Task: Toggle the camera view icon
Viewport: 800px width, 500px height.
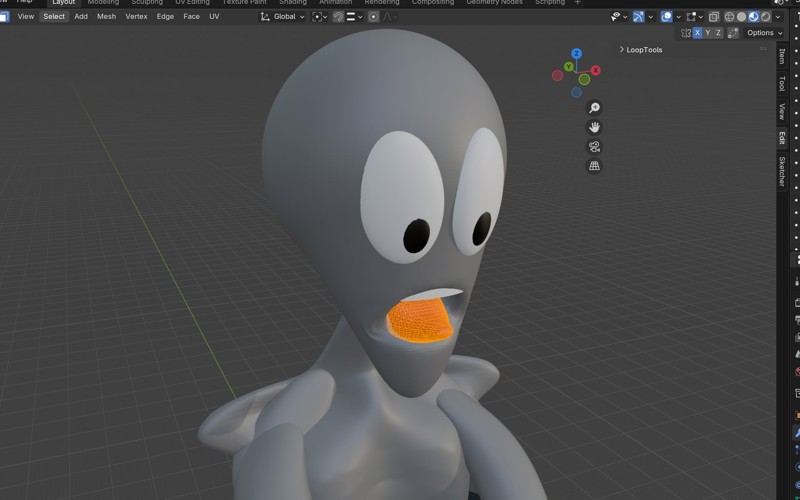Action: coord(594,146)
